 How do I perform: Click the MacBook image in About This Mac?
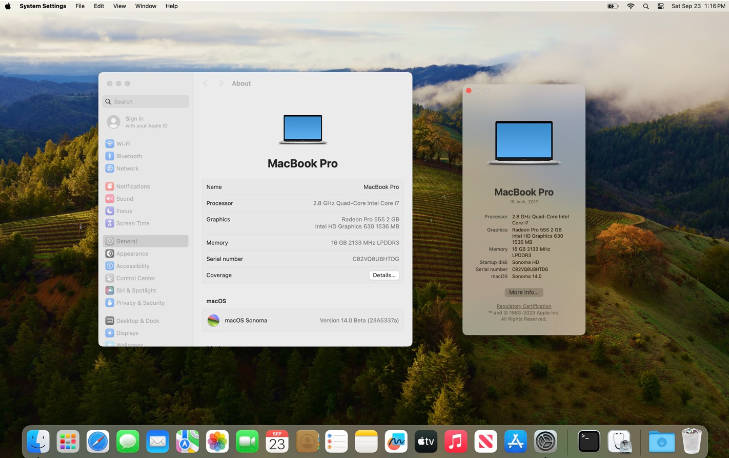coord(524,143)
